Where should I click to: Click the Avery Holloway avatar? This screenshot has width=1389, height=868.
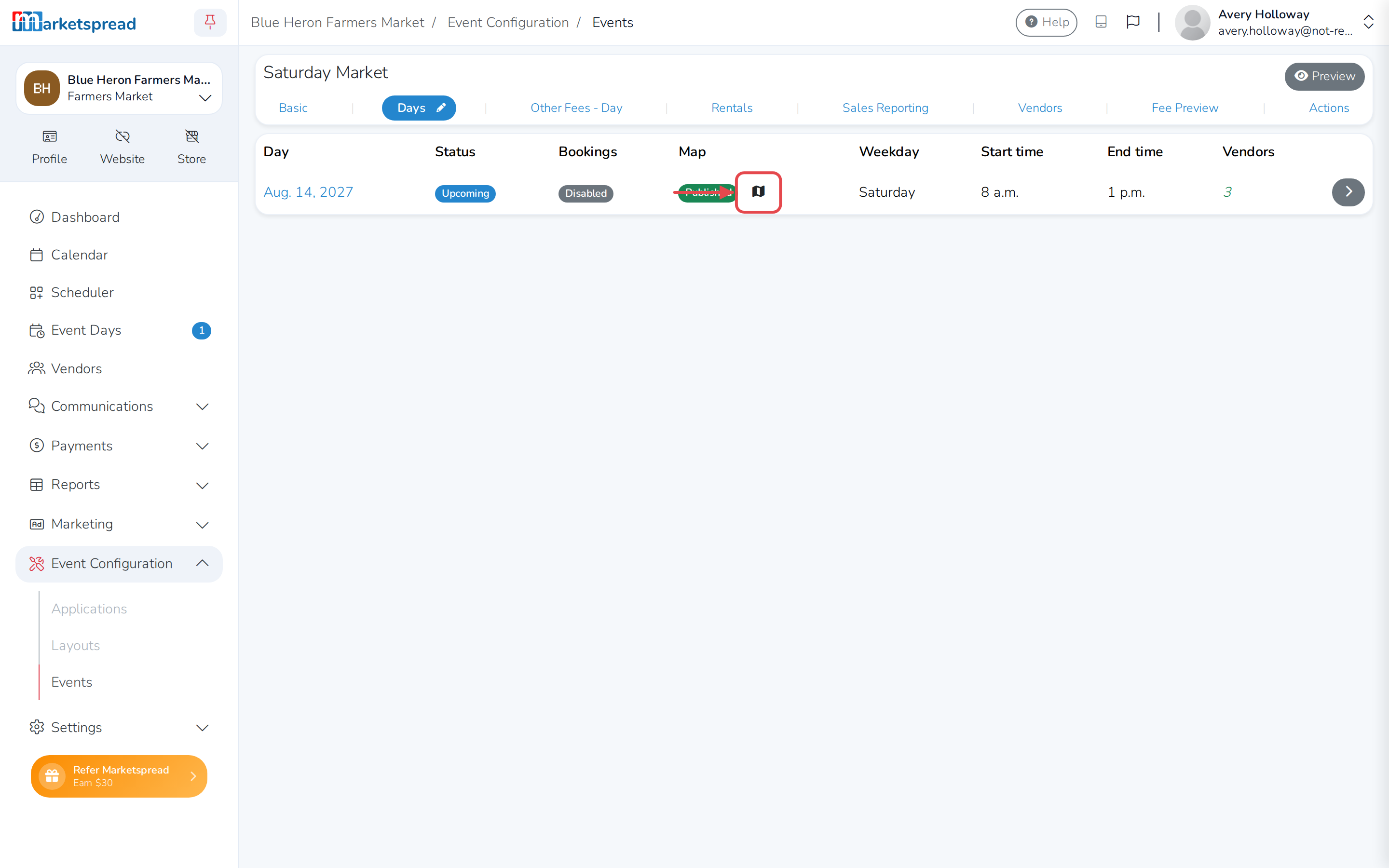click(1193, 22)
